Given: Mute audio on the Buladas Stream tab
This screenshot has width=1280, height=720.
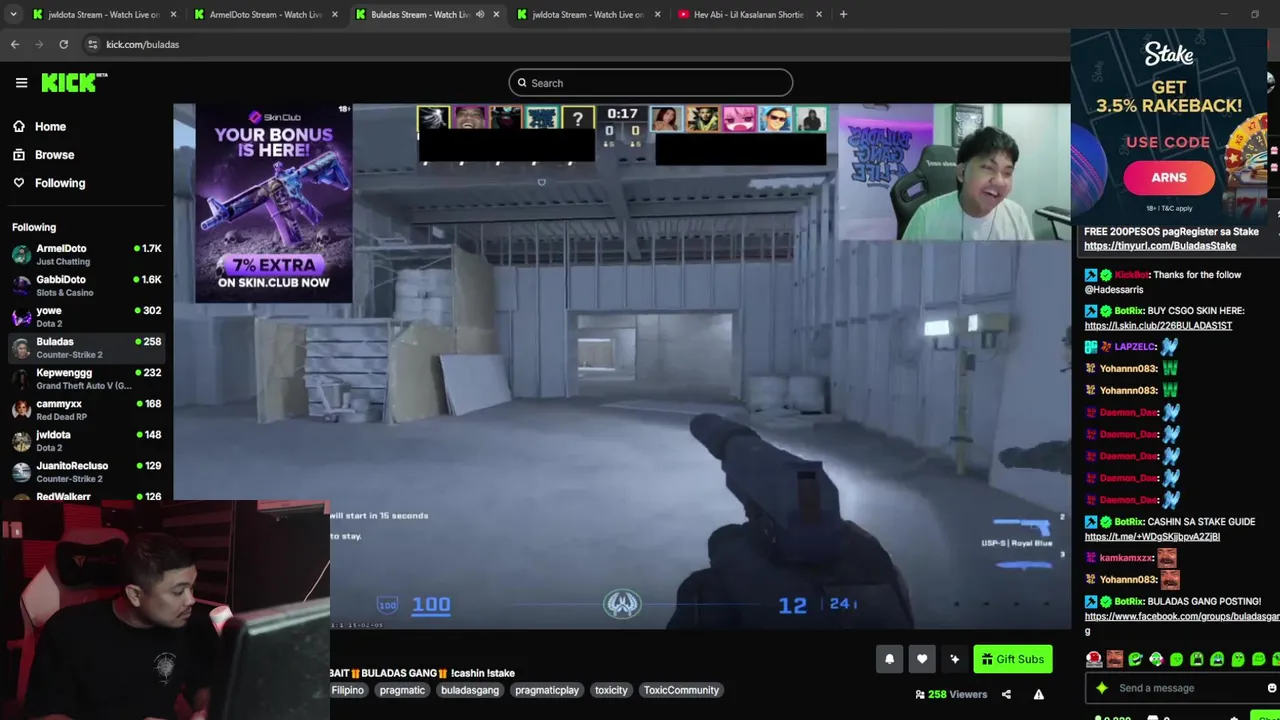Looking at the screenshot, I should (480, 14).
